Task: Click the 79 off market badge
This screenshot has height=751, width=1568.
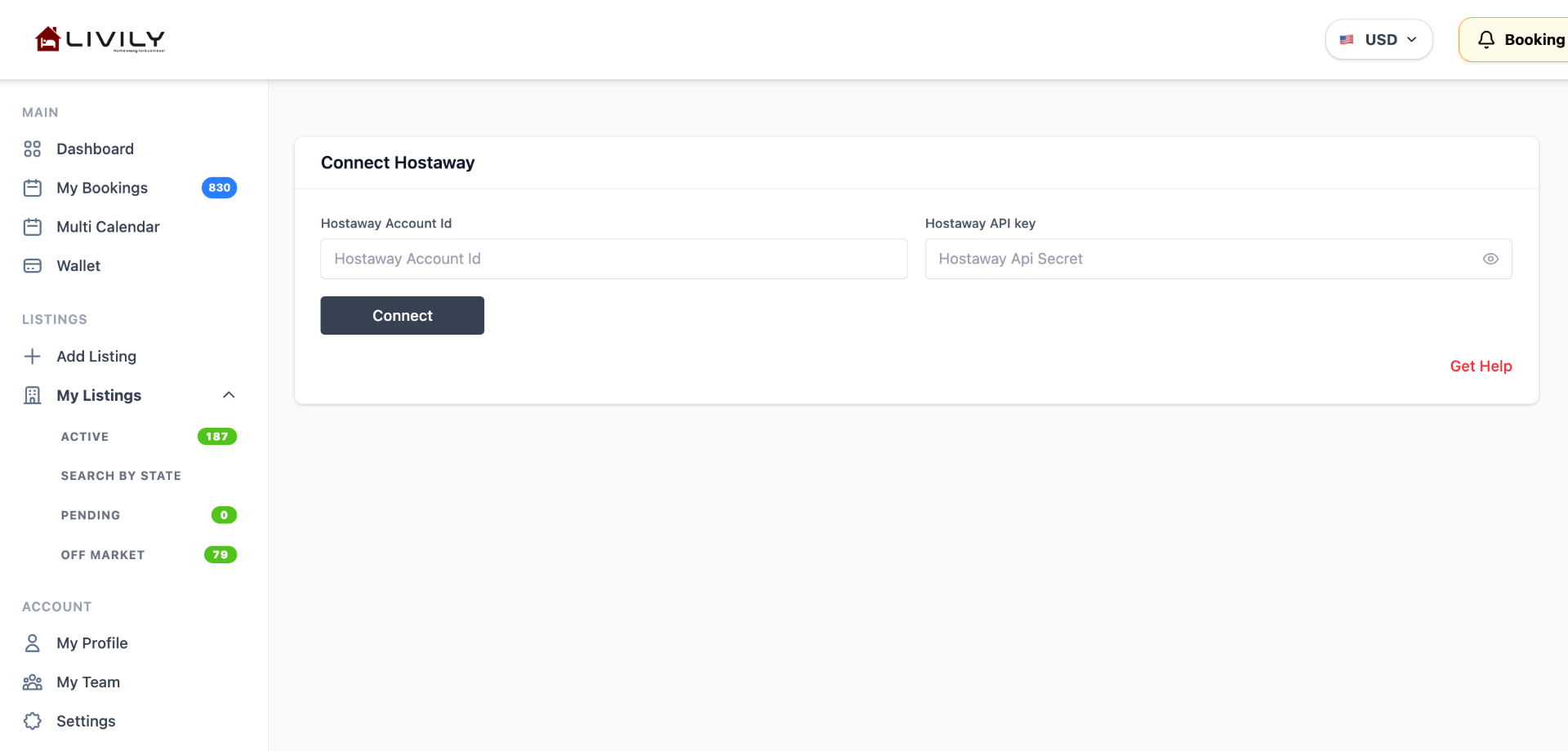Action: (220, 555)
